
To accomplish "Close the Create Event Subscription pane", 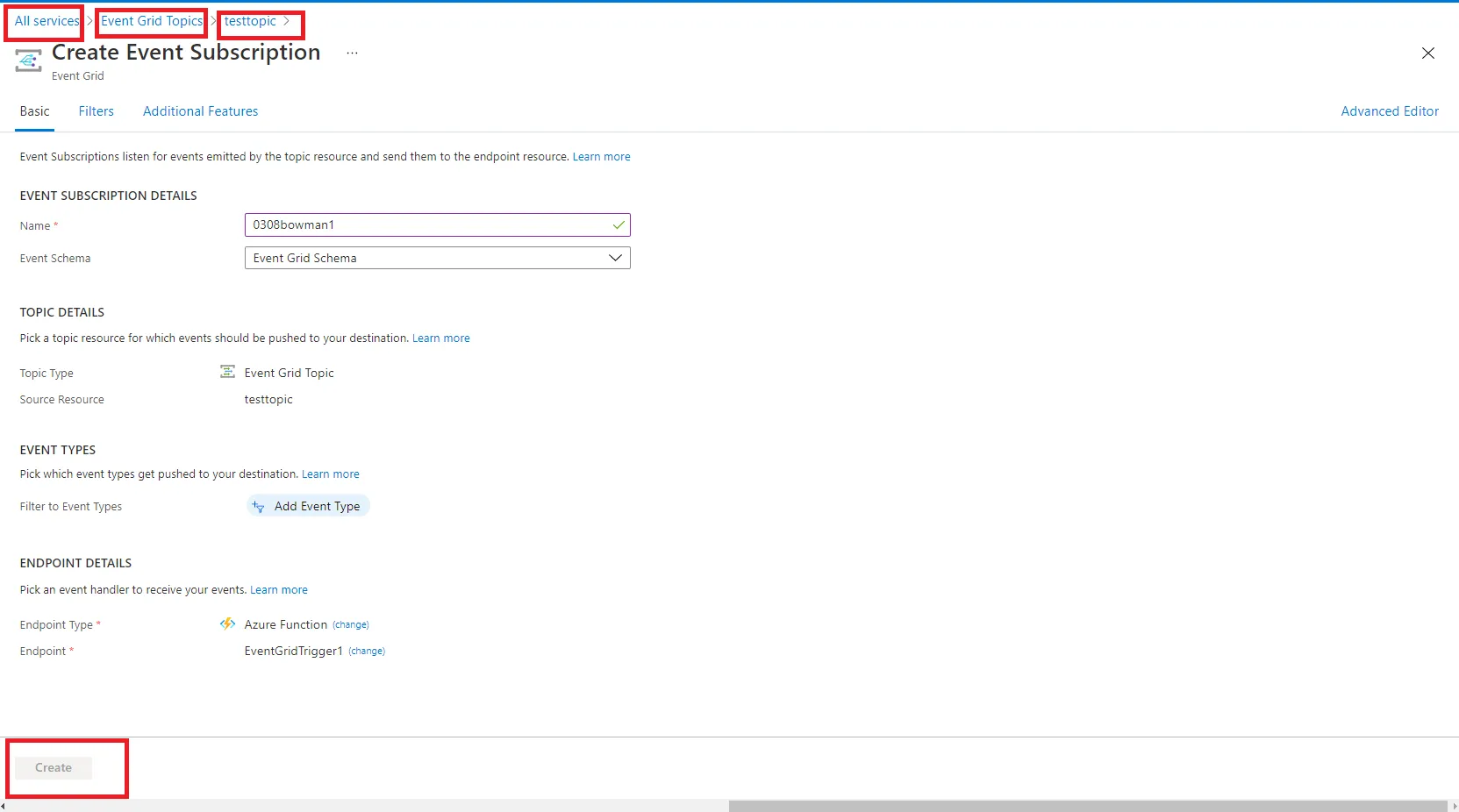I will tap(1427, 53).
